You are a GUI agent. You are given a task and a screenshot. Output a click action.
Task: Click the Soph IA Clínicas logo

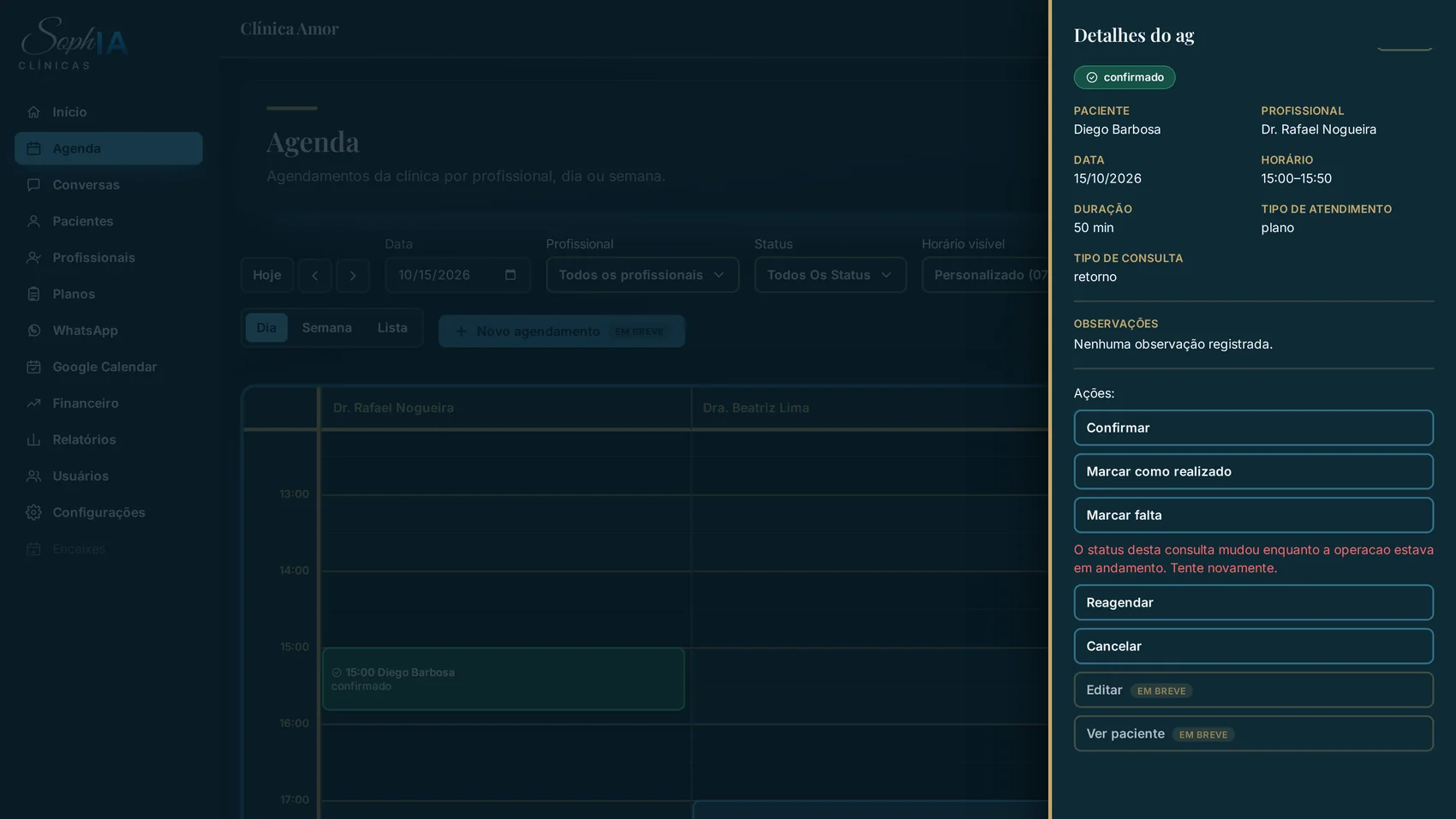tap(74, 43)
